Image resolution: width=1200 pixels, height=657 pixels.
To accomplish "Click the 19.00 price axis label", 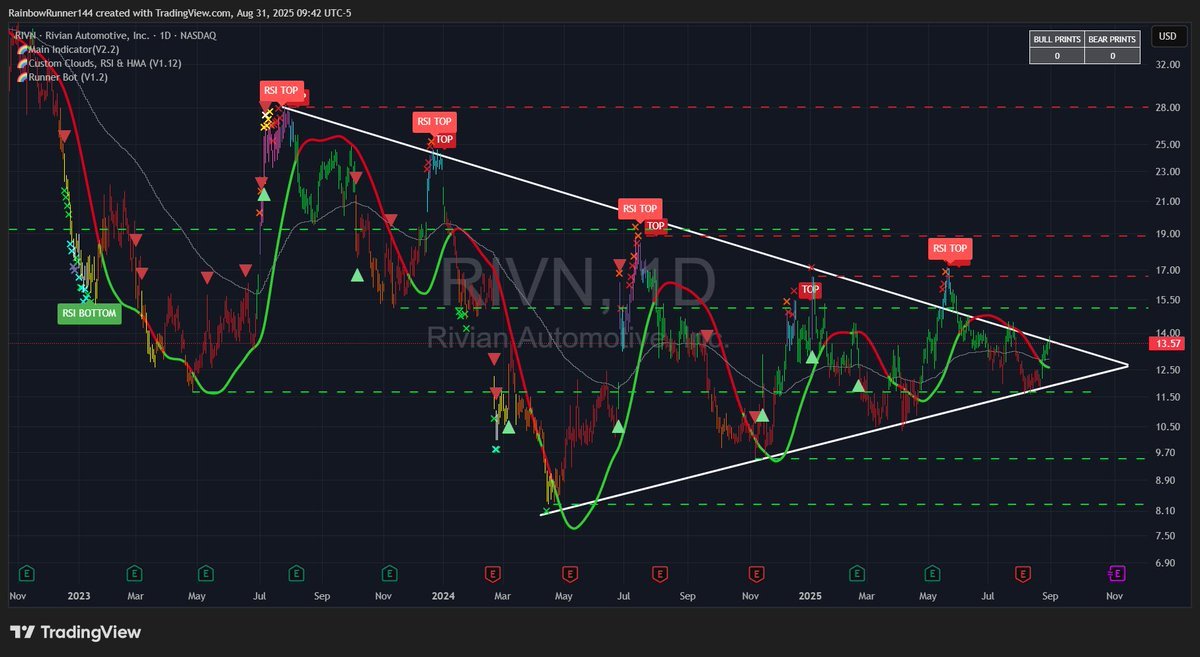I will tap(1168, 235).
